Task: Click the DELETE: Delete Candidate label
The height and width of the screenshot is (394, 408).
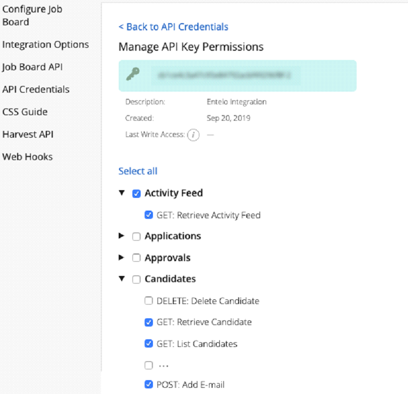Action: pyautogui.click(x=208, y=301)
